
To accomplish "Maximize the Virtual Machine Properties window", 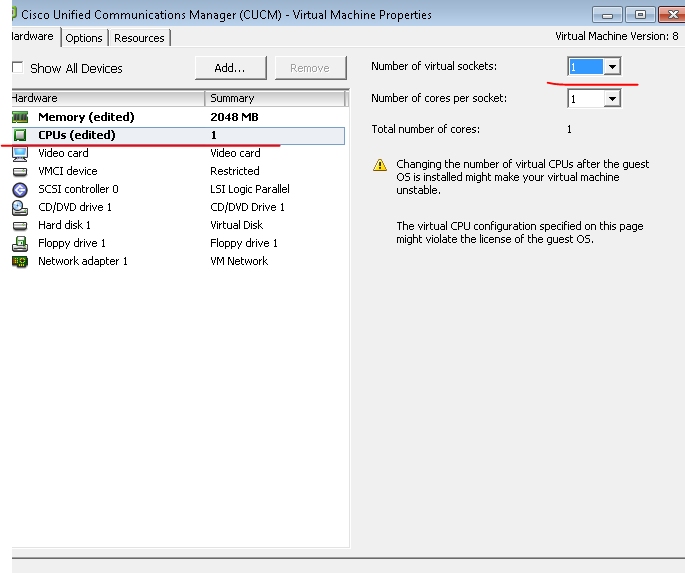I will (640, 15).
